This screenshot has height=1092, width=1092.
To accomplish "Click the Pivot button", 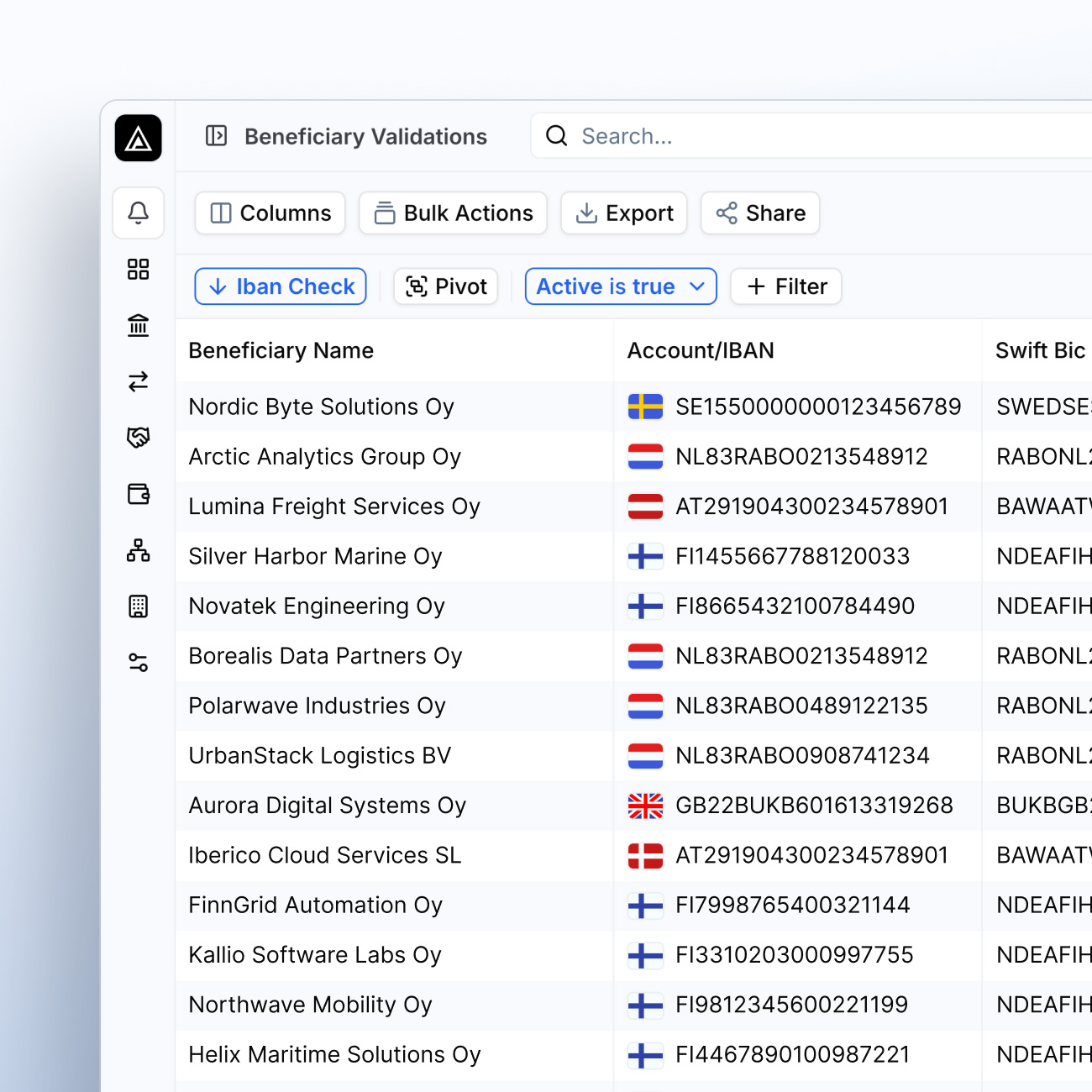I will (x=446, y=286).
